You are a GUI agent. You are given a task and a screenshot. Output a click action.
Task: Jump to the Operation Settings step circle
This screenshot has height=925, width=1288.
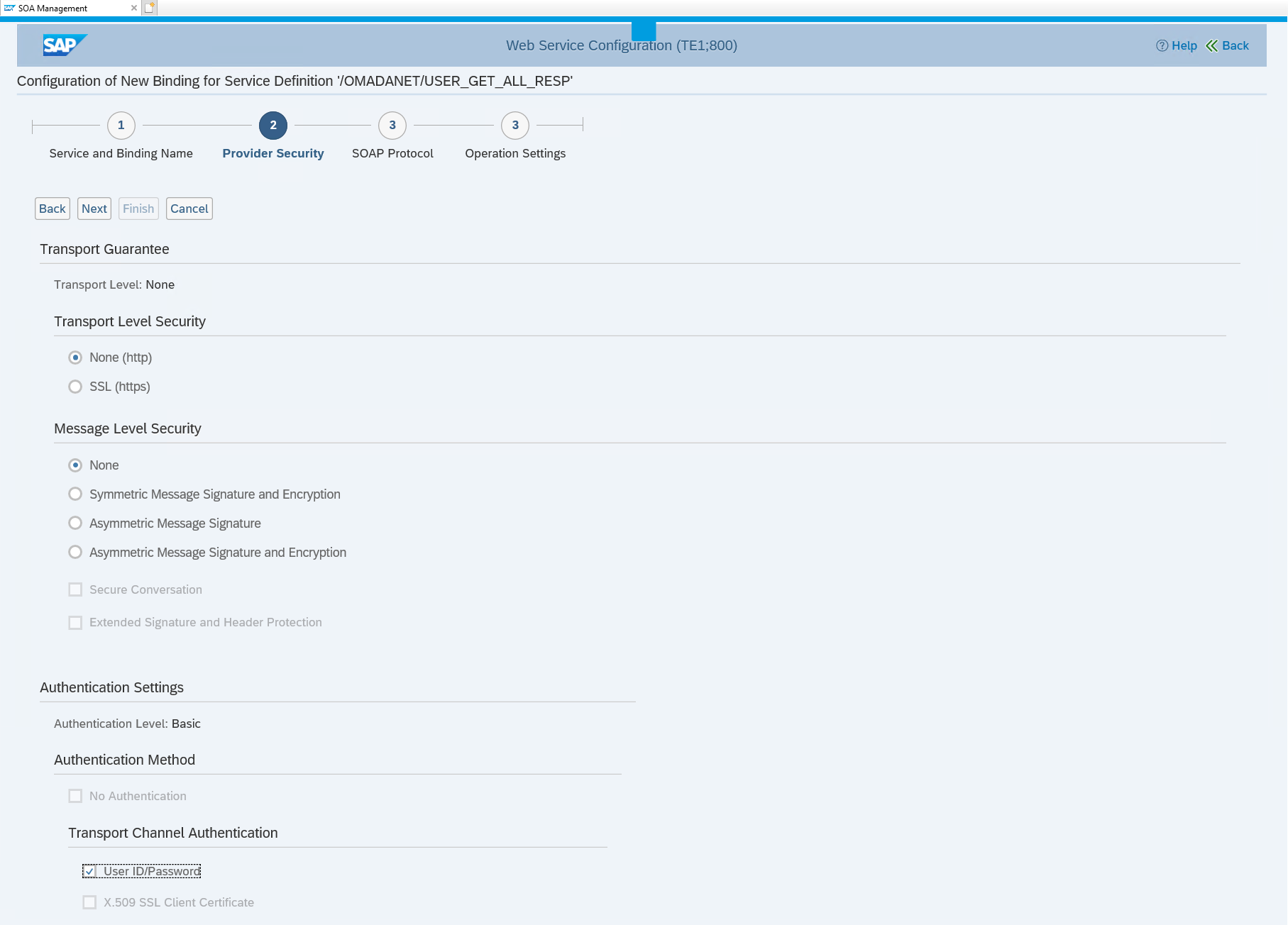tap(515, 126)
